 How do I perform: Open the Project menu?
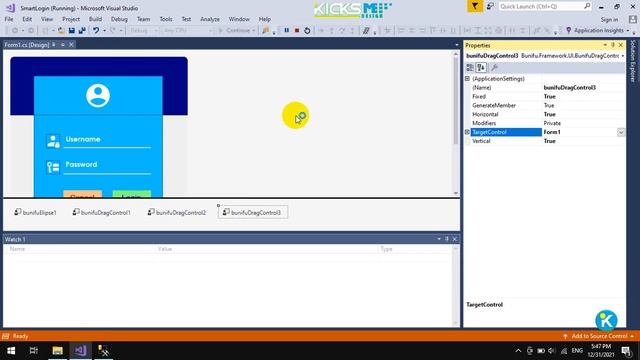tap(71, 19)
